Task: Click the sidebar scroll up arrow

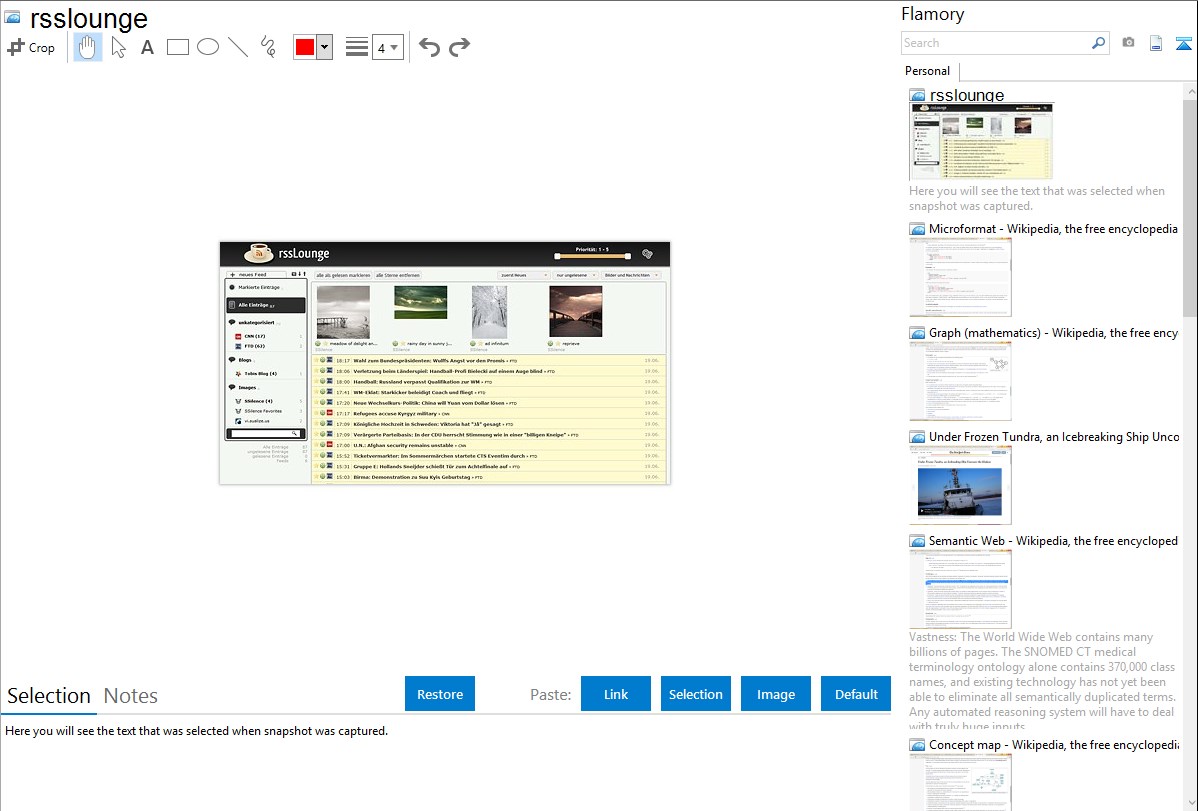Action: 1190,91
